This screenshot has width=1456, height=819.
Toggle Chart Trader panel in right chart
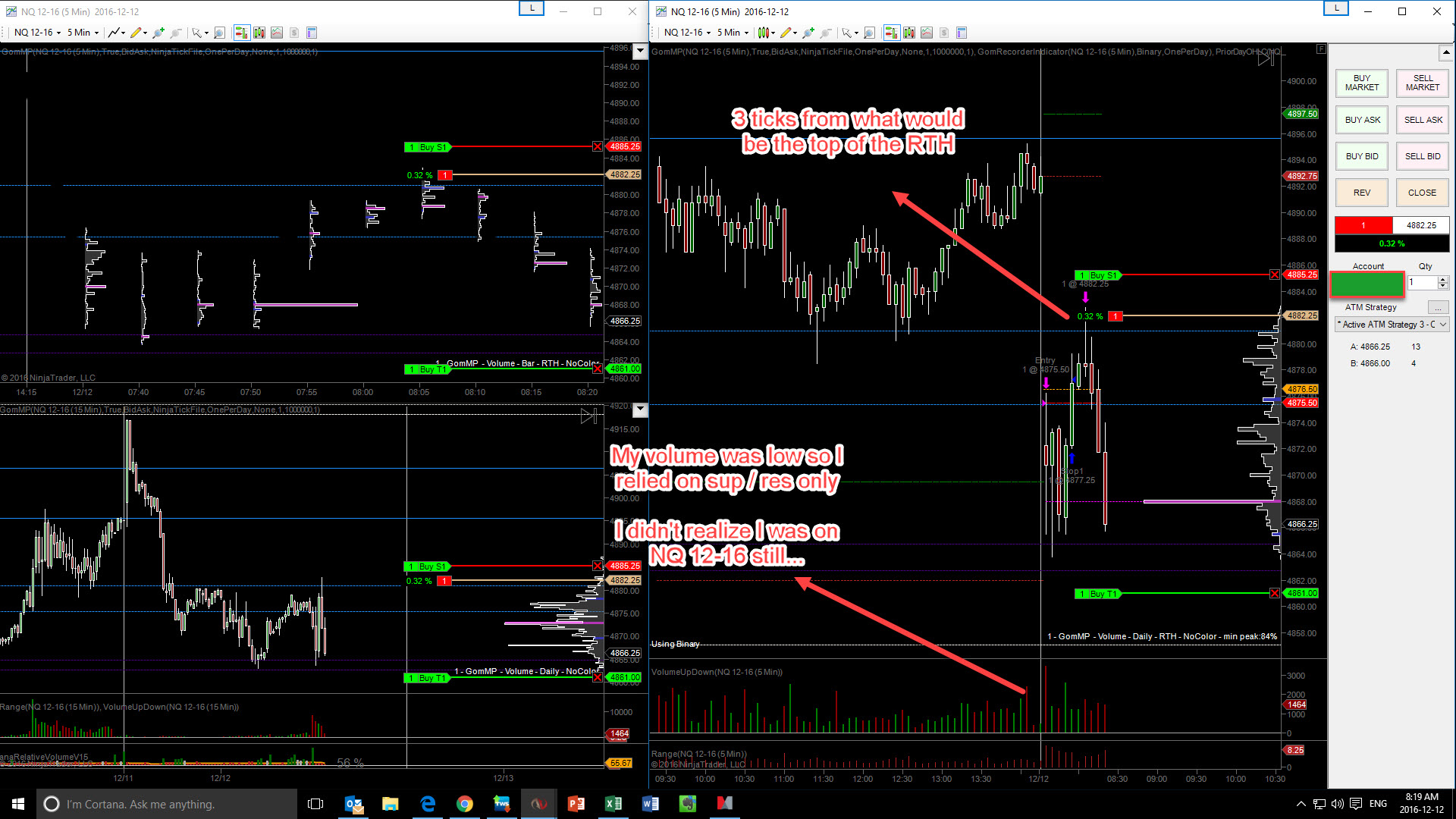[x=891, y=33]
